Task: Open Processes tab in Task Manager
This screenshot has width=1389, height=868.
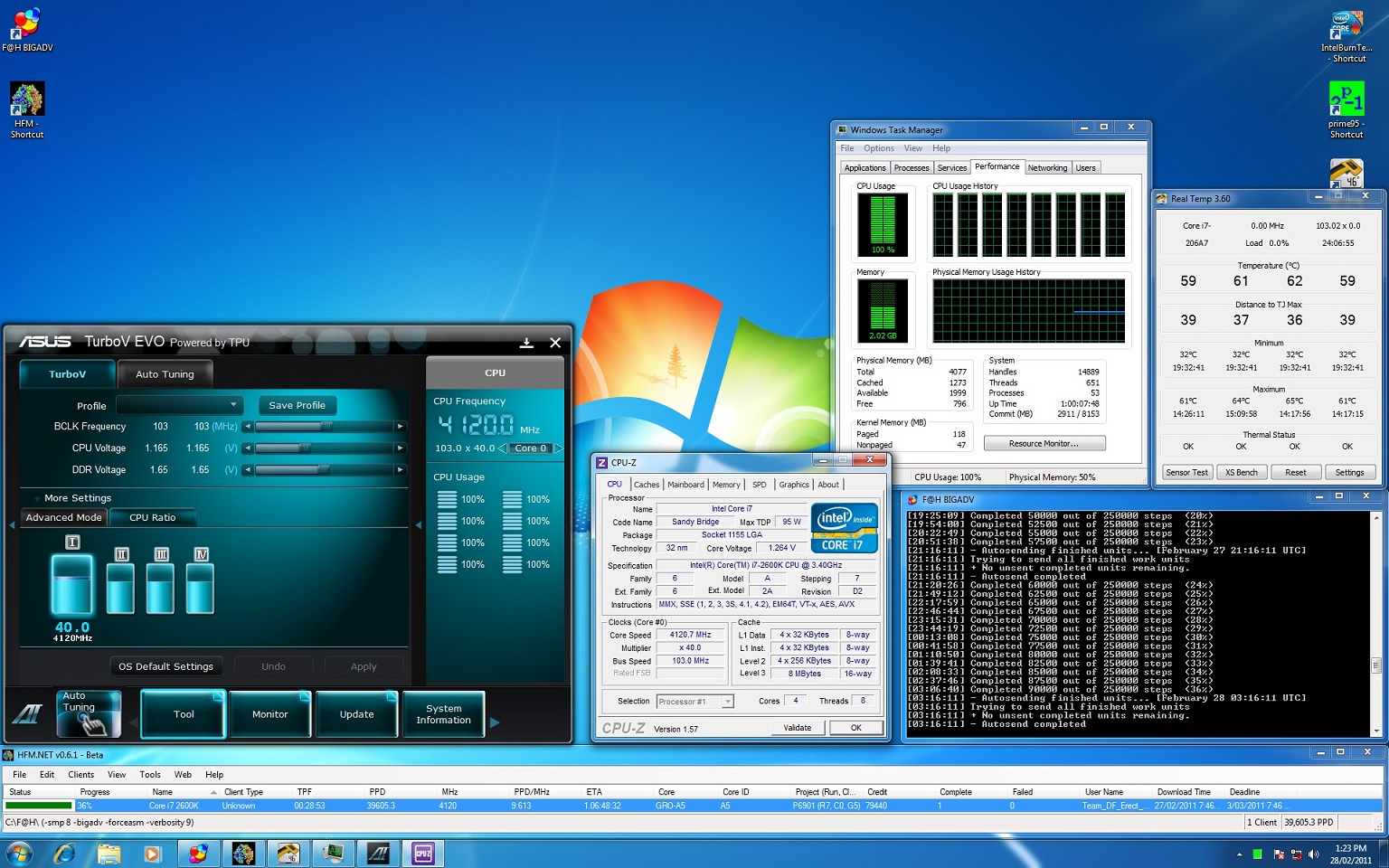Action: 912,168
